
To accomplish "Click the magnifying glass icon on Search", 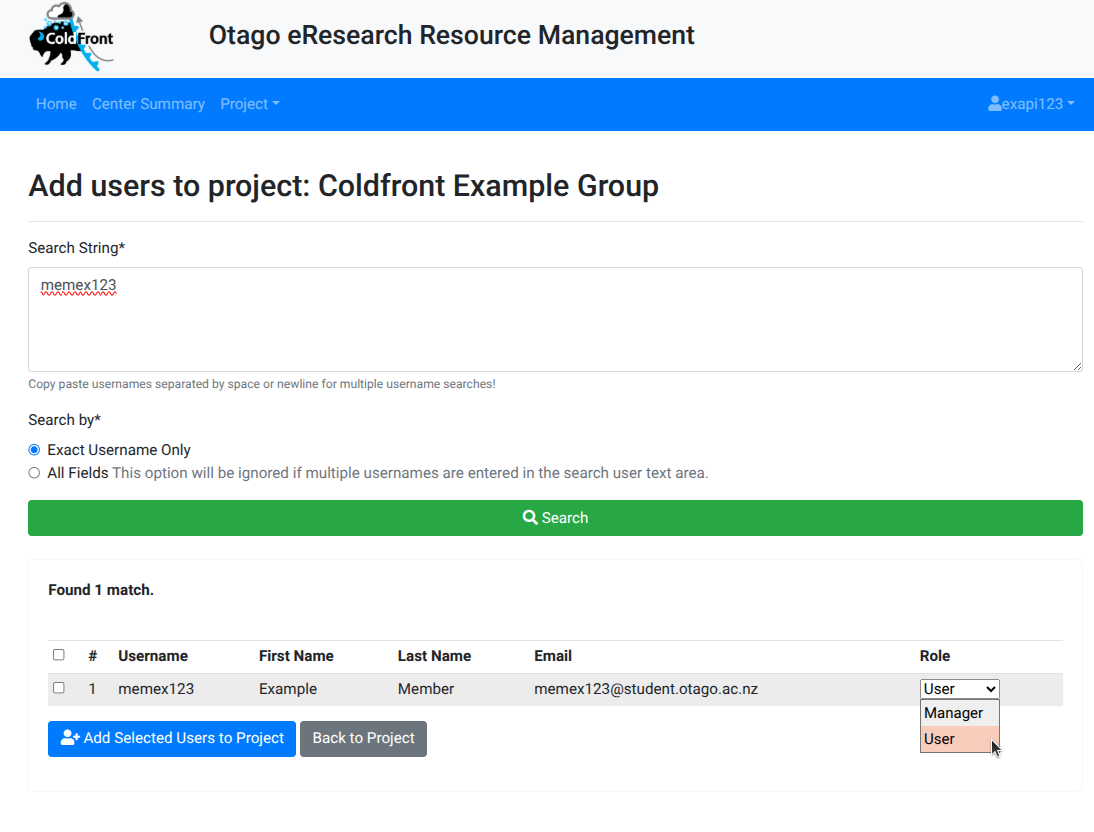I will pos(530,518).
